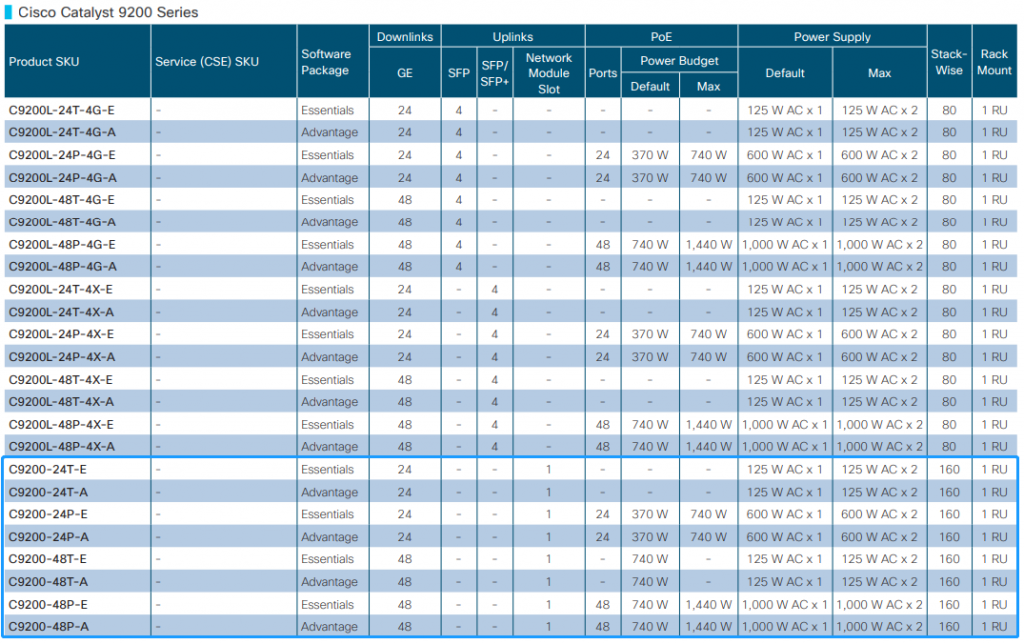Select the C9200-48P-A product SKU
Image resolution: width=1024 pixels, height=644 pixels.
45,627
